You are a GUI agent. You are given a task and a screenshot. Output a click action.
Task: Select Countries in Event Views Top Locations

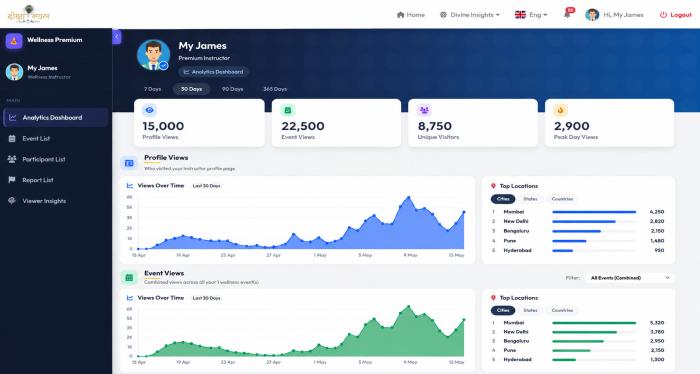562,310
